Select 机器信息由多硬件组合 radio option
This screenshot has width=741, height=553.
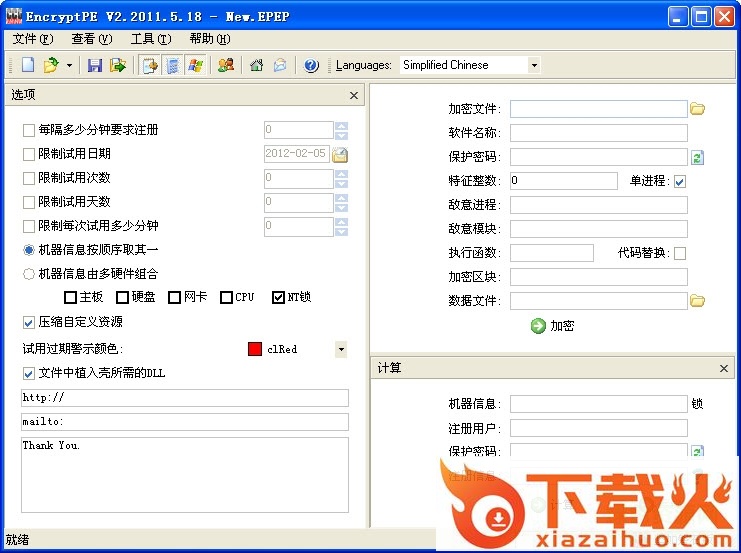coord(29,273)
